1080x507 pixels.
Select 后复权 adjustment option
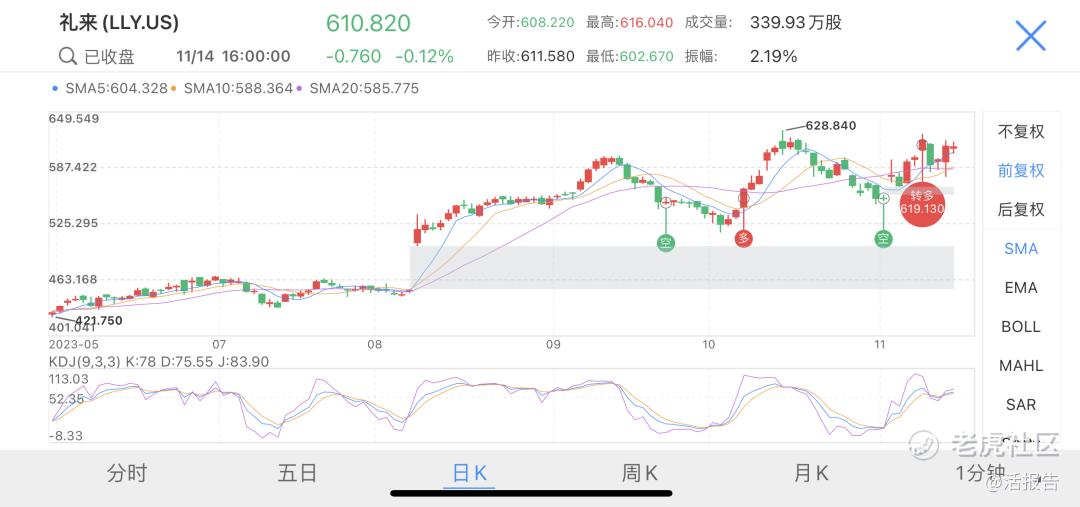coord(1020,209)
